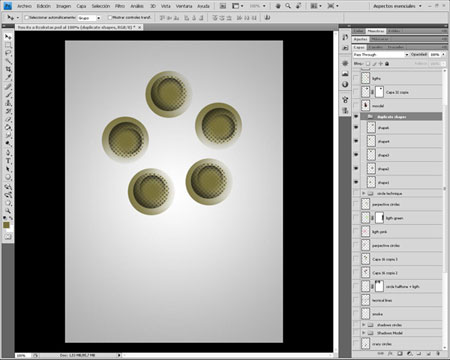
Task: Switch to the Canales tab
Action: coord(375,47)
